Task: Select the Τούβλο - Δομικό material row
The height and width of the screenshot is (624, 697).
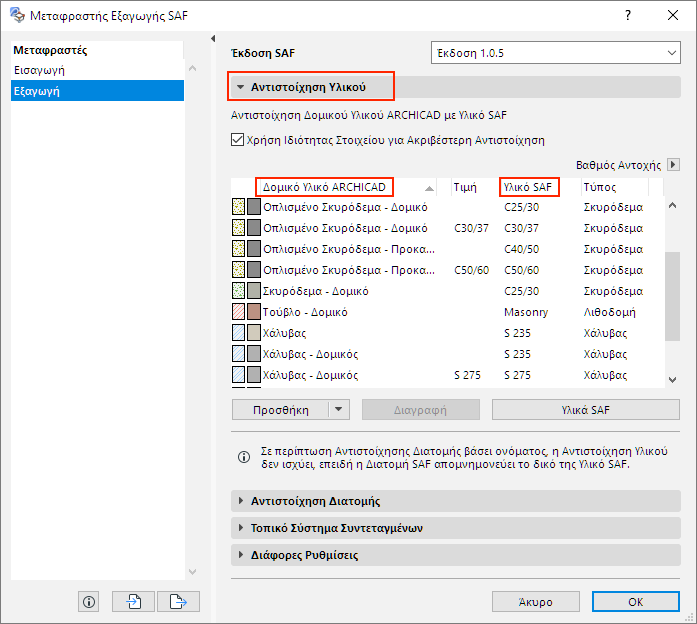Action: click(447, 312)
